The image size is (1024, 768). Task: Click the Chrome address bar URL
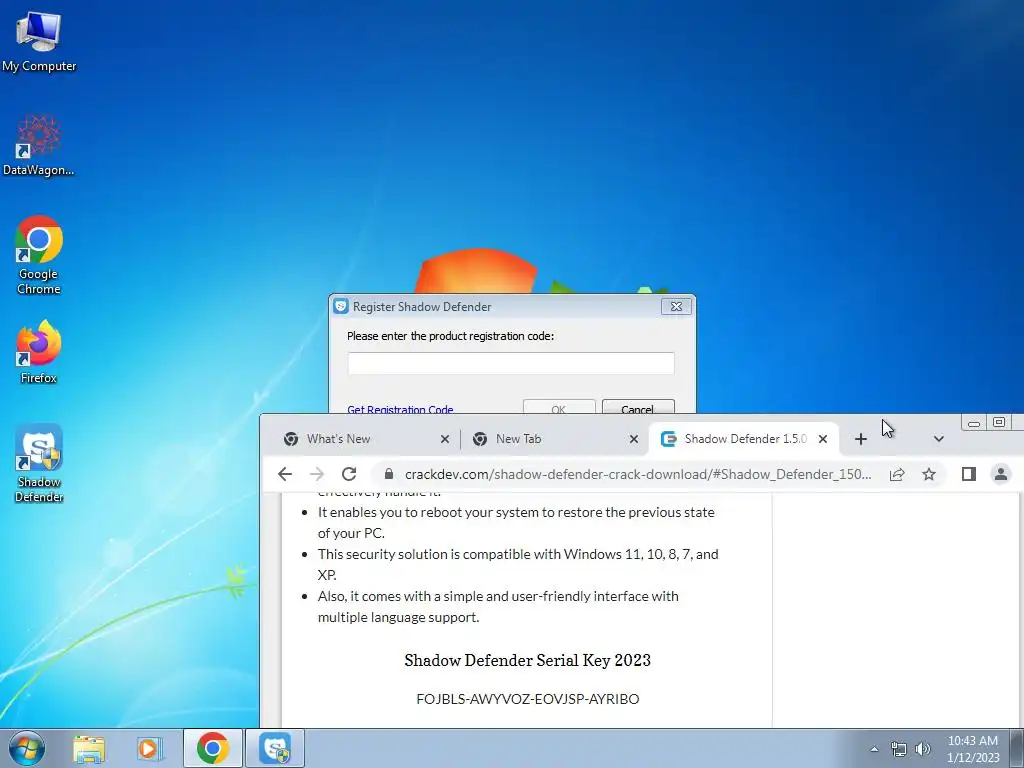coord(638,474)
